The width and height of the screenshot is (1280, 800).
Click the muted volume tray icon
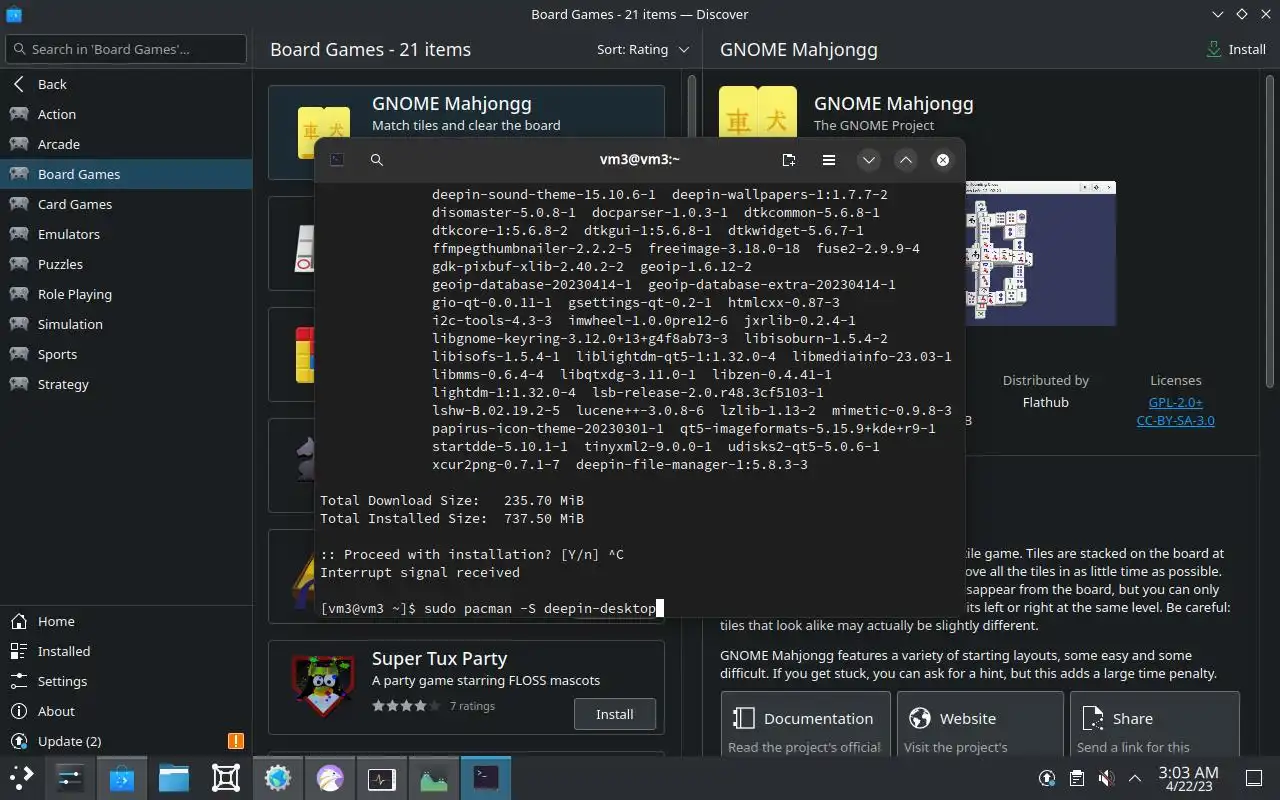(1106, 778)
